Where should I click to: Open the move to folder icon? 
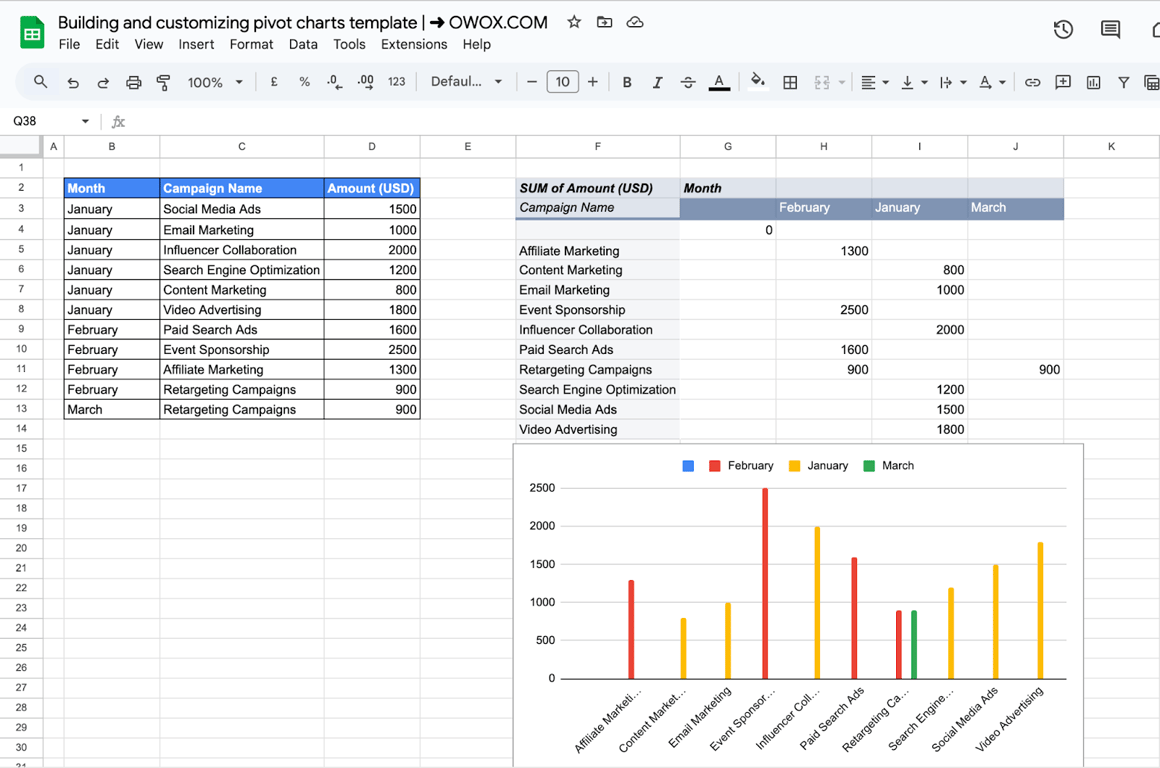[x=604, y=22]
